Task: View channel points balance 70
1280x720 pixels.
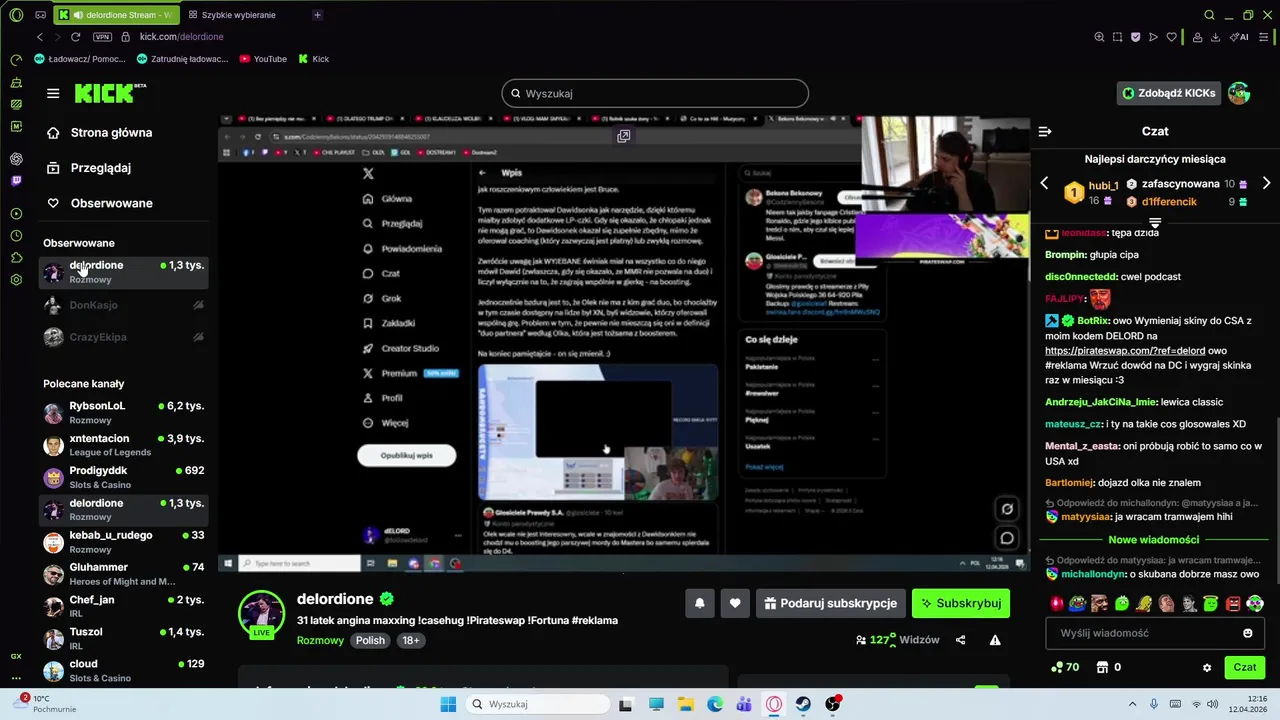Action: pos(1064,667)
